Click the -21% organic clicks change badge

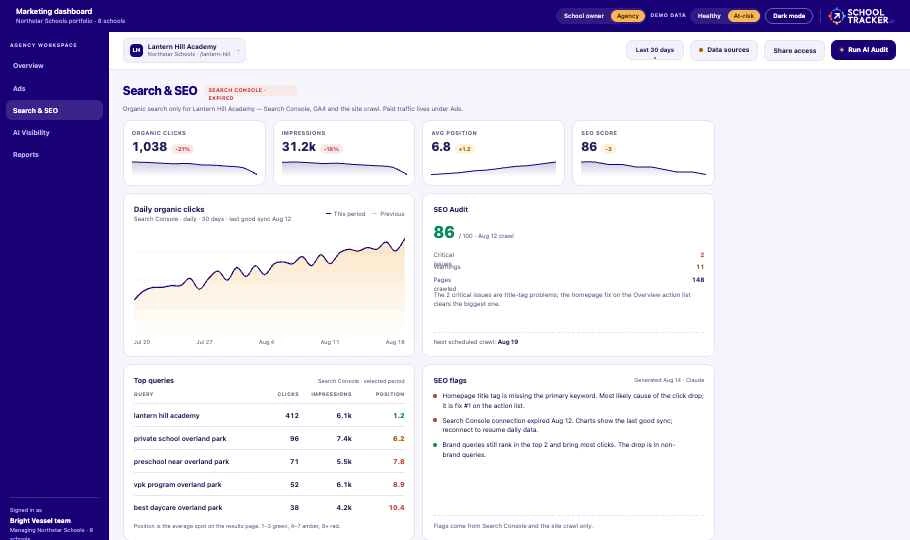(182, 149)
